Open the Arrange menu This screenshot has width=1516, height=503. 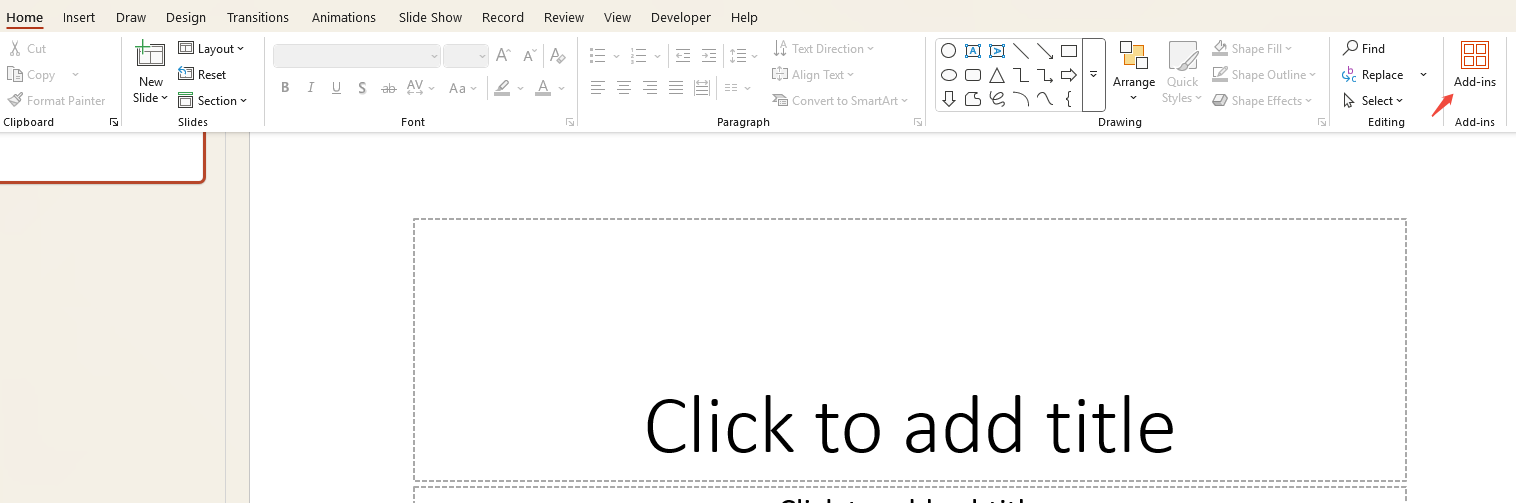click(1133, 72)
